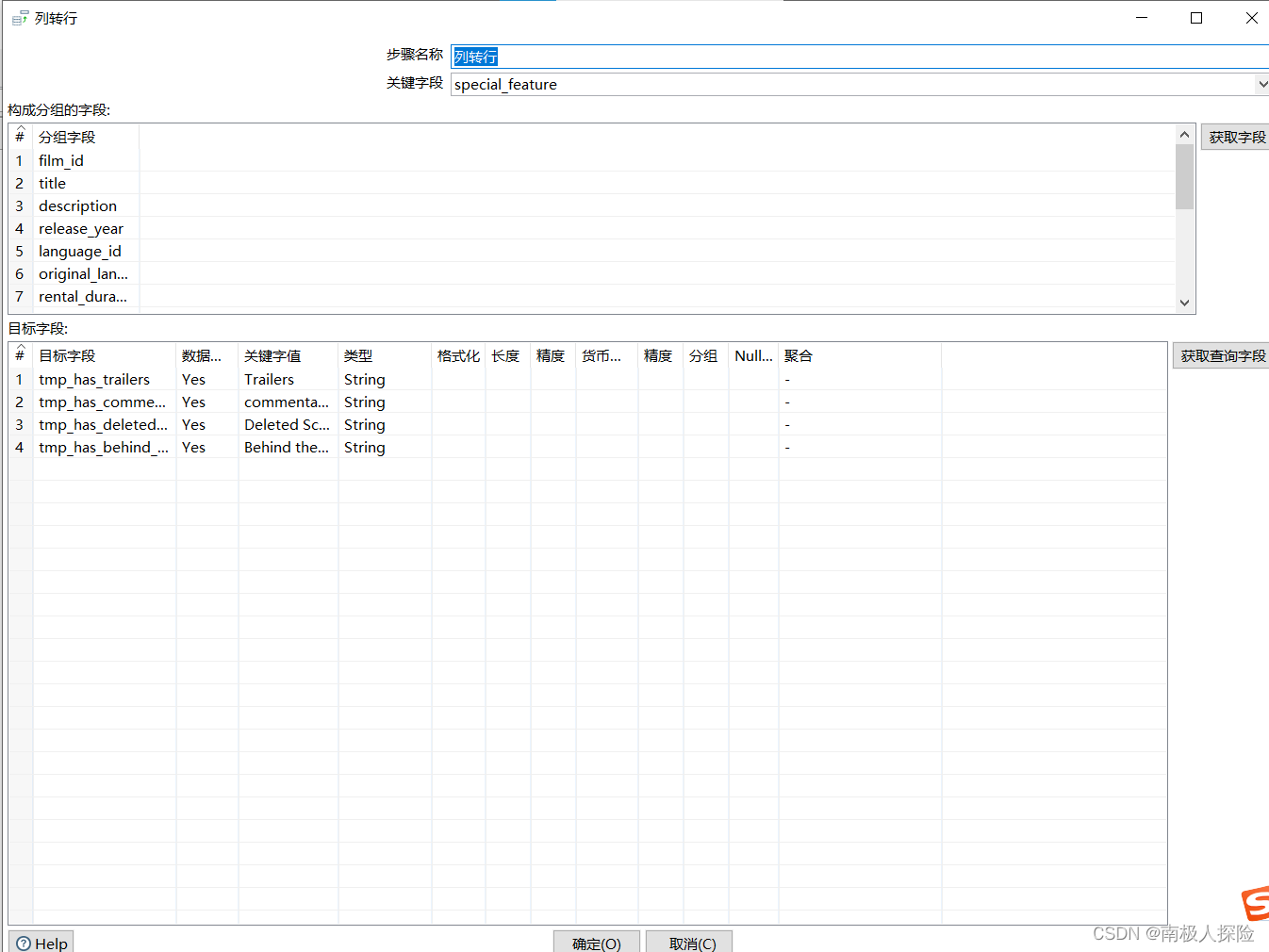Click String type cell in tmp_has_behind_ row
Viewport: 1269px width, 952px height.
[384, 447]
